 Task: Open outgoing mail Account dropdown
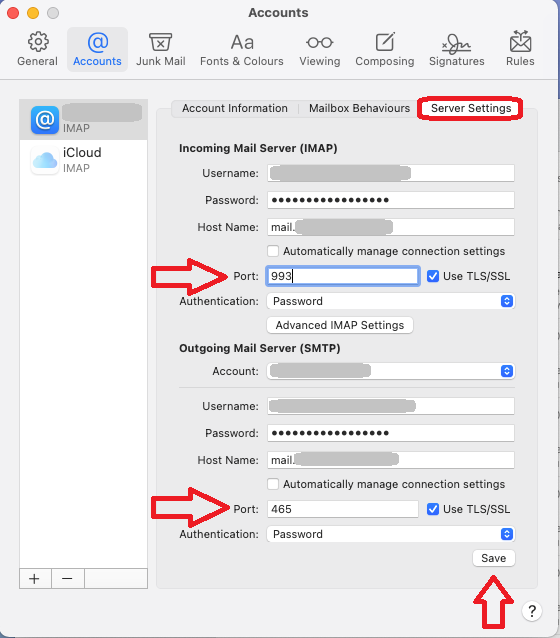pyautogui.click(x=391, y=371)
